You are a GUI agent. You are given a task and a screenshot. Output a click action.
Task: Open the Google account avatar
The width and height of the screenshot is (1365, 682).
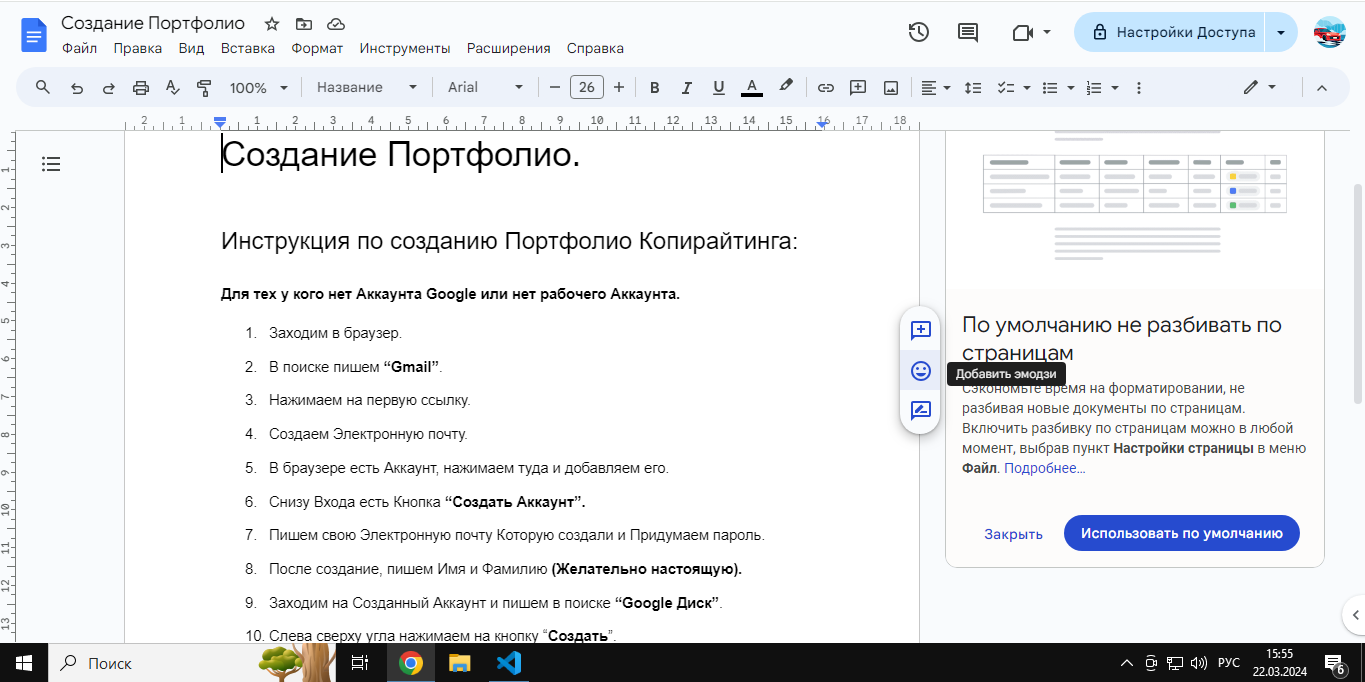1329,32
